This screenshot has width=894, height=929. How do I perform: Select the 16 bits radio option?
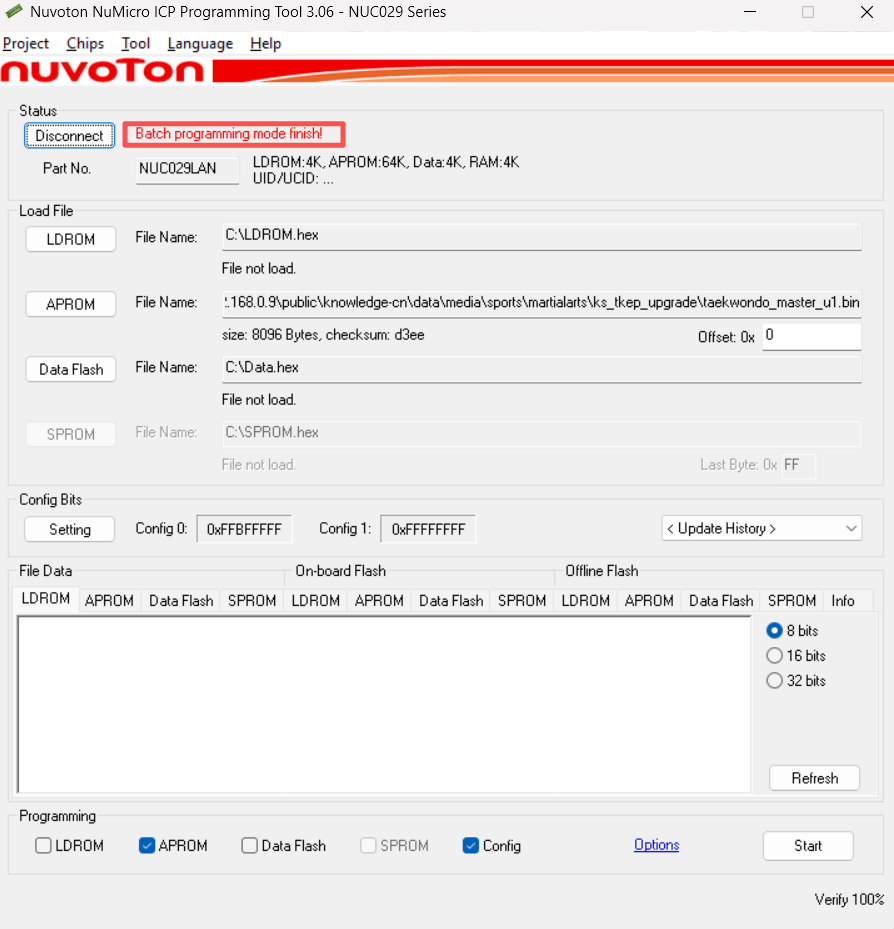pos(775,656)
